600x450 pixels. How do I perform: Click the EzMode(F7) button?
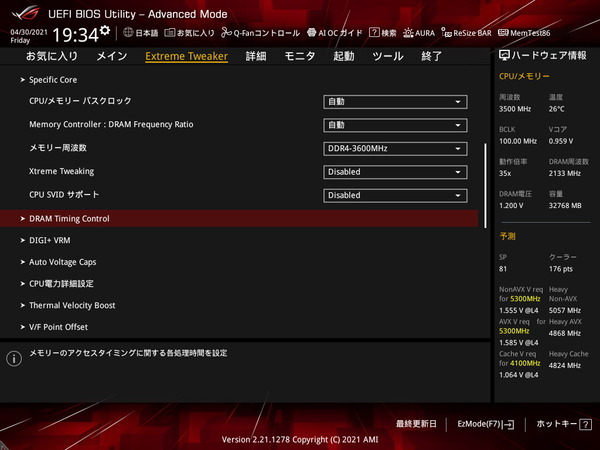tap(485, 424)
